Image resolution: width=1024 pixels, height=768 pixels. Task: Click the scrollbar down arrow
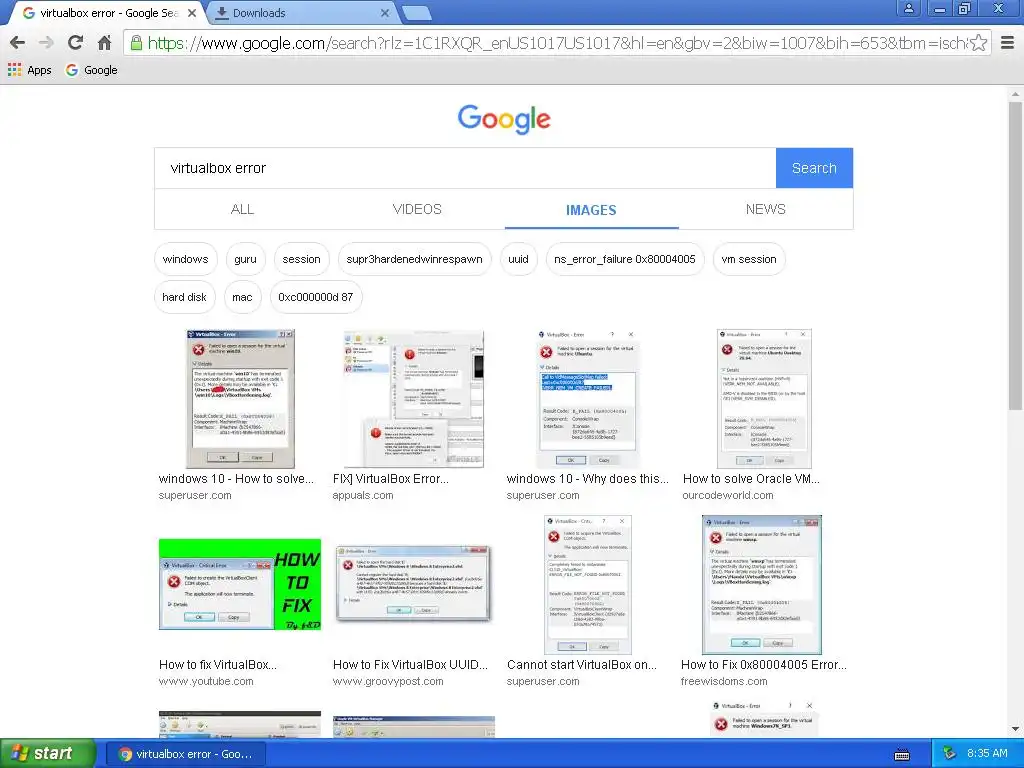point(1015,729)
